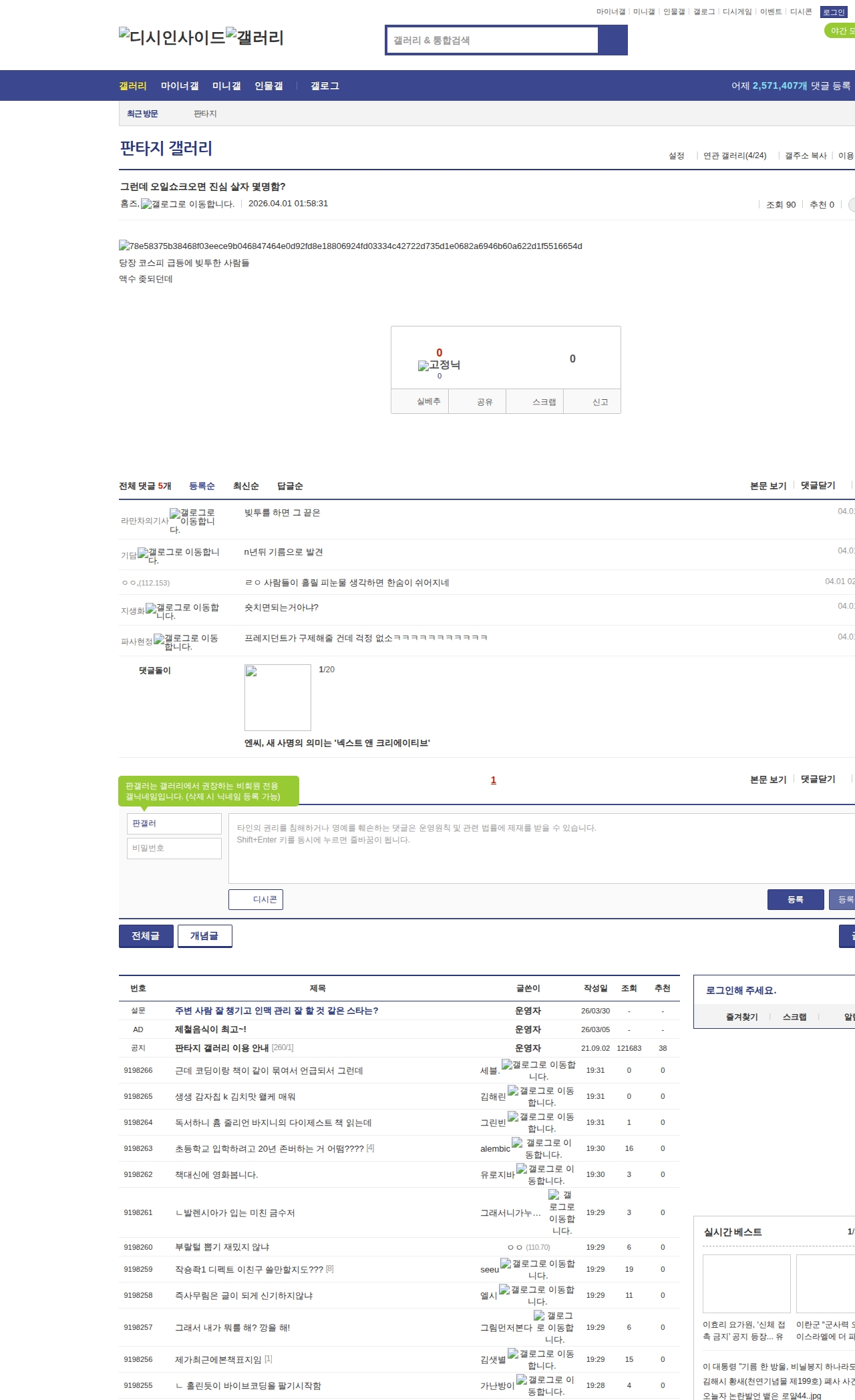Click the comment text area
855x1400 pixels.
[x=541, y=848]
